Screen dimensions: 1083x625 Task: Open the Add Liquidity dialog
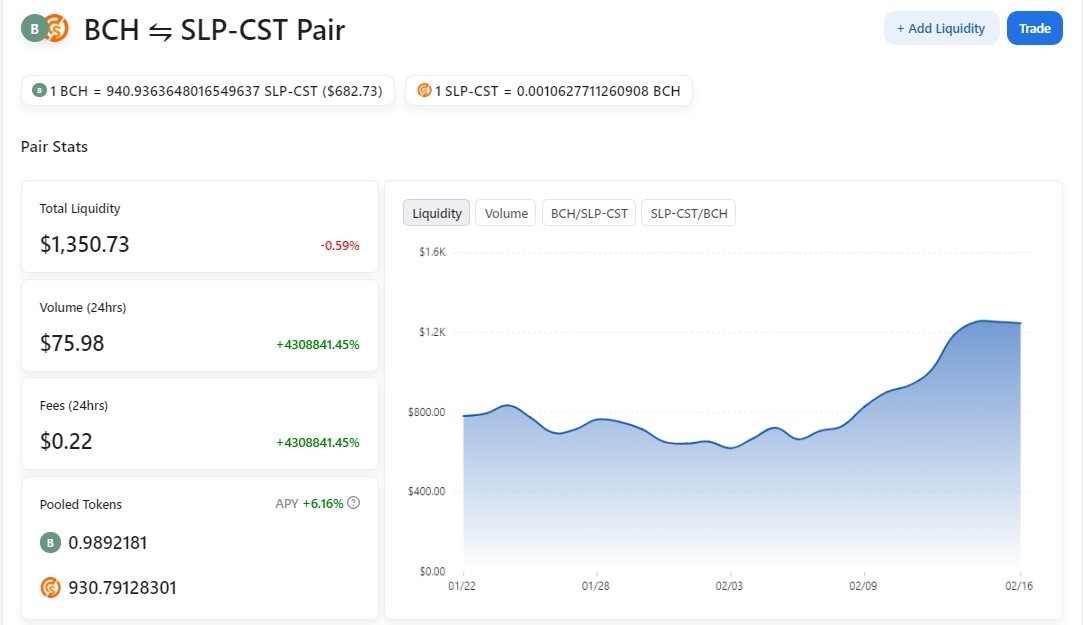[x=941, y=28]
